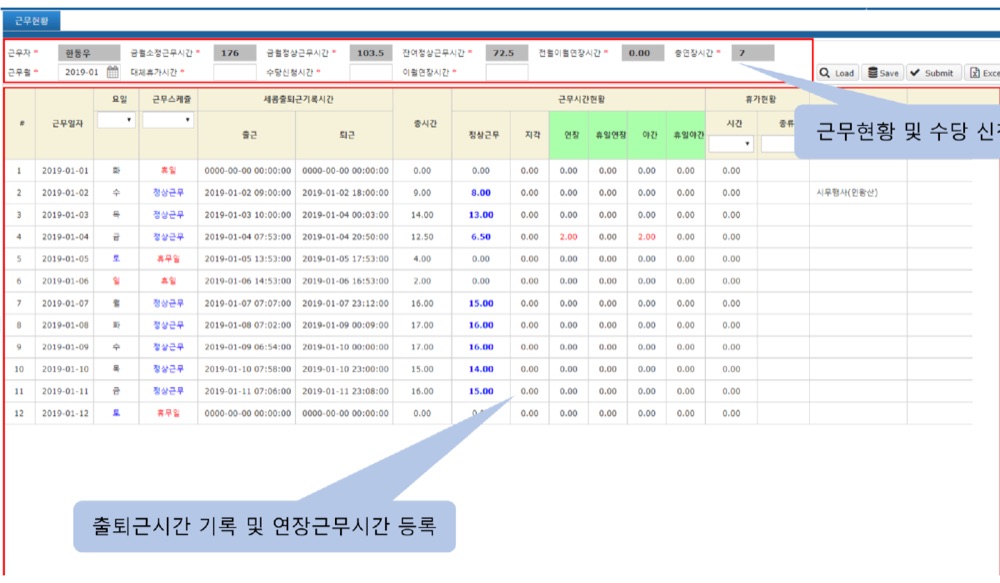Click the Save button
The height and width of the screenshot is (583, 1000).
pos(883,73)
